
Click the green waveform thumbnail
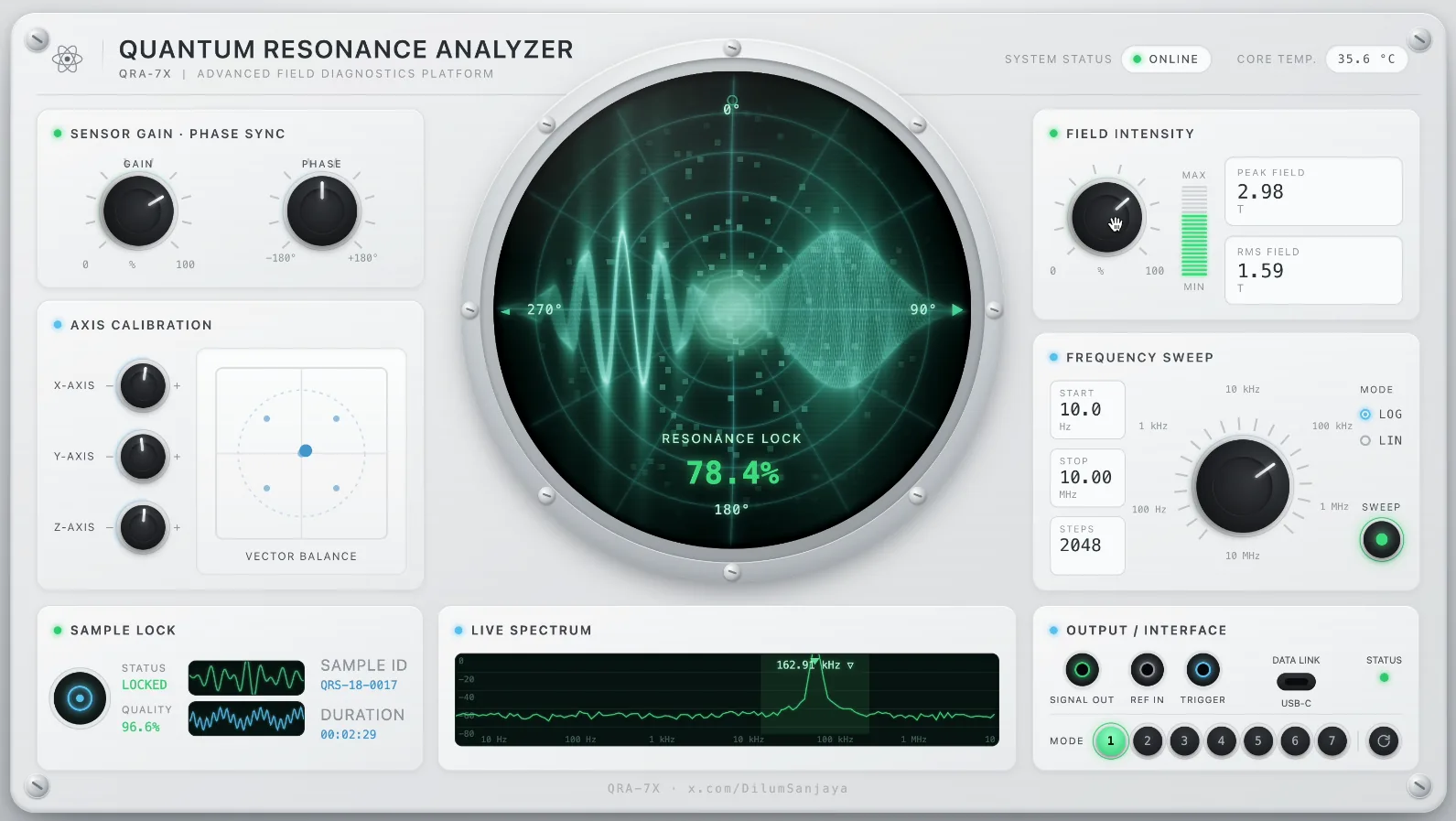(246, 678)
